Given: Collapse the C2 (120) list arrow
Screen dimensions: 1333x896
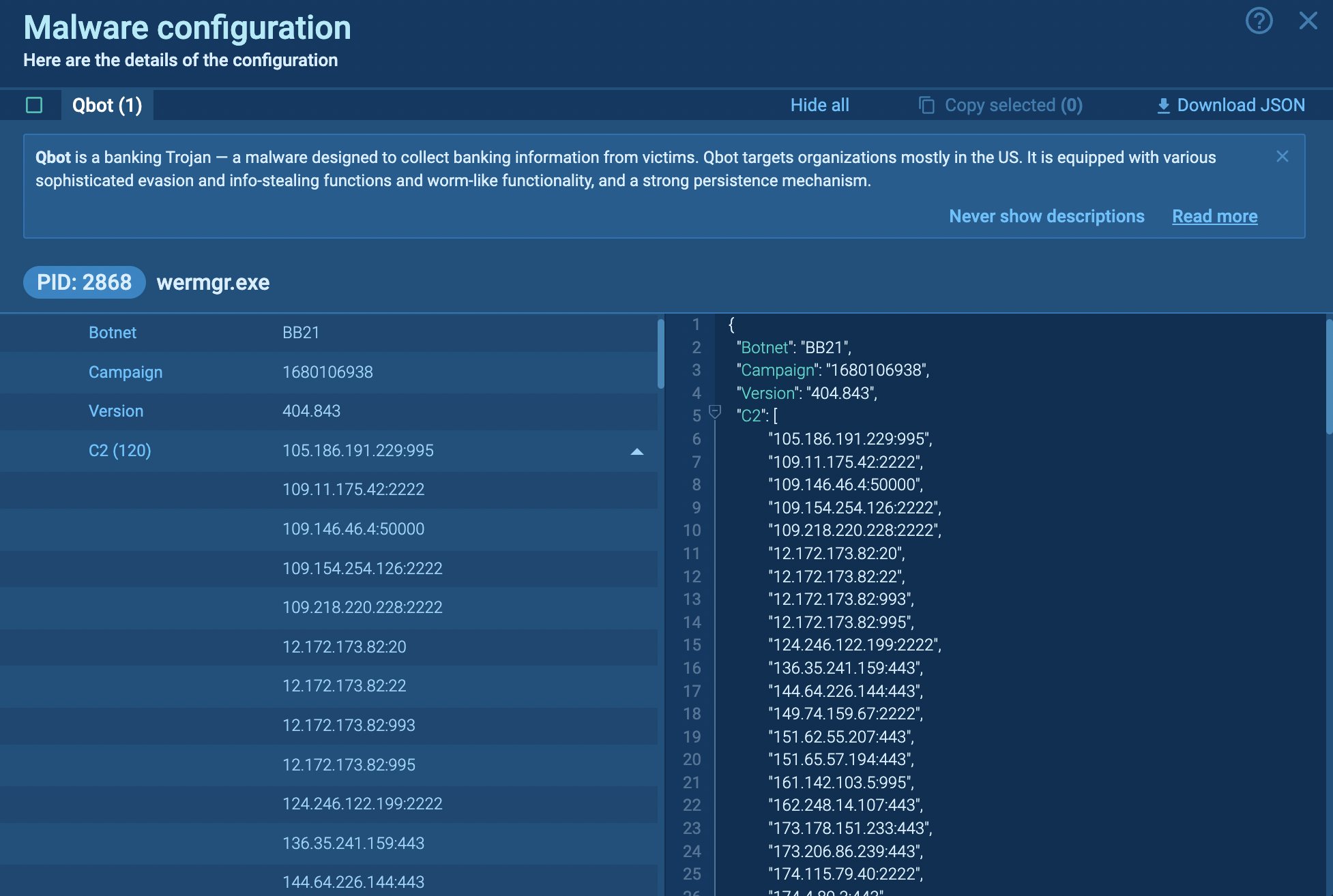Looking at the screenshot, I should click(x=637, y=451).
